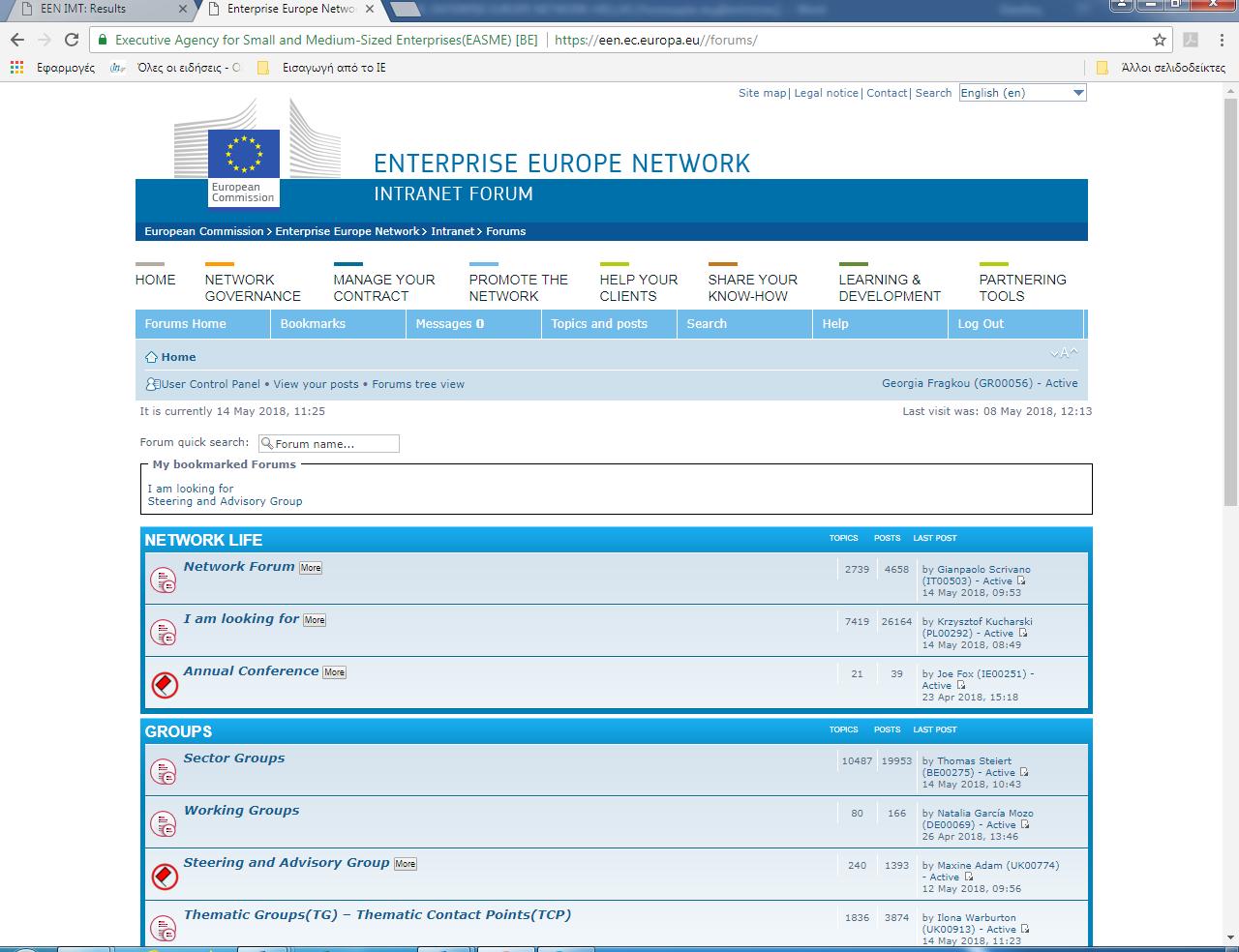
Task: Open the Legal notice link
Action: point(827,93)
